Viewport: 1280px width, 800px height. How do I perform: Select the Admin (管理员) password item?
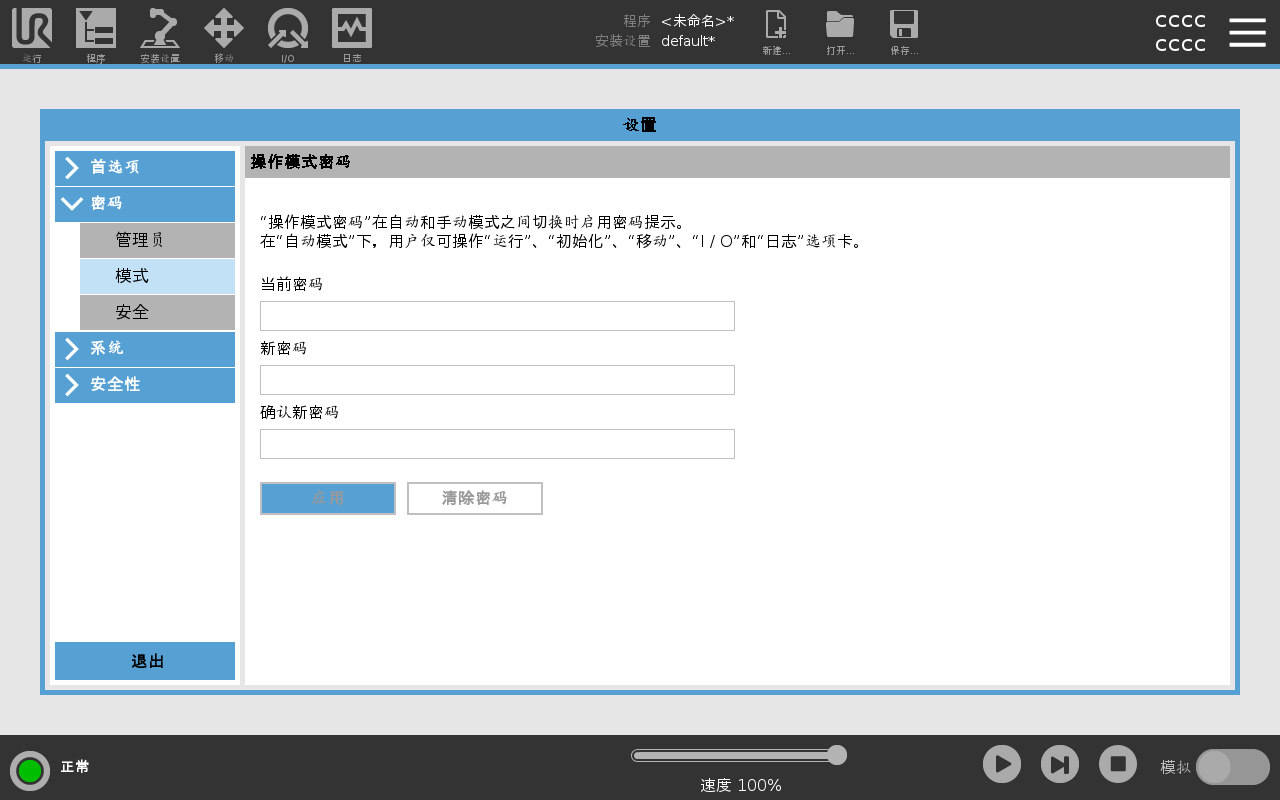[157, 240]
